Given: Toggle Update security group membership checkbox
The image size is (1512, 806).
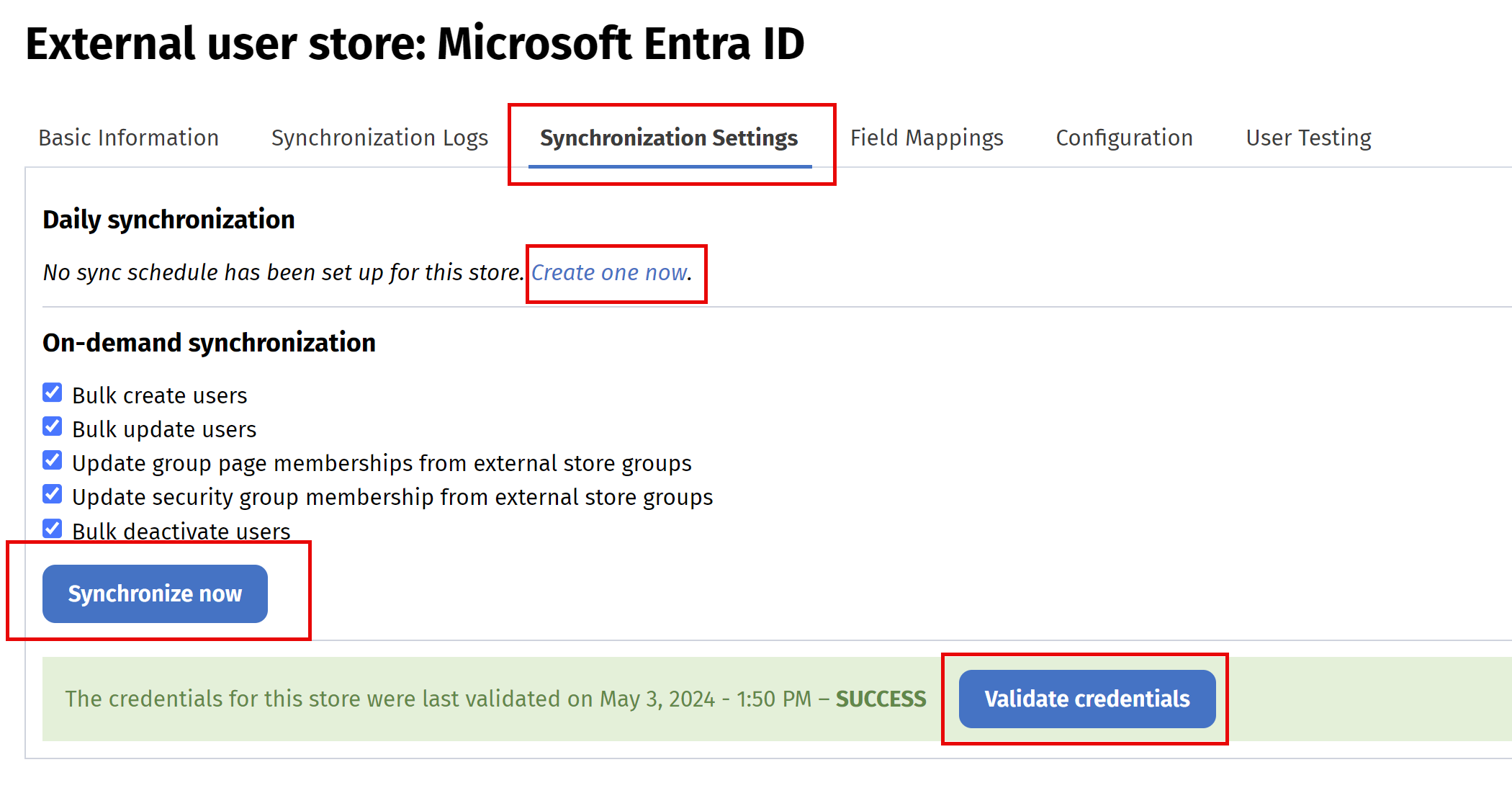Looking at the screenshot, I should [52, 495].
